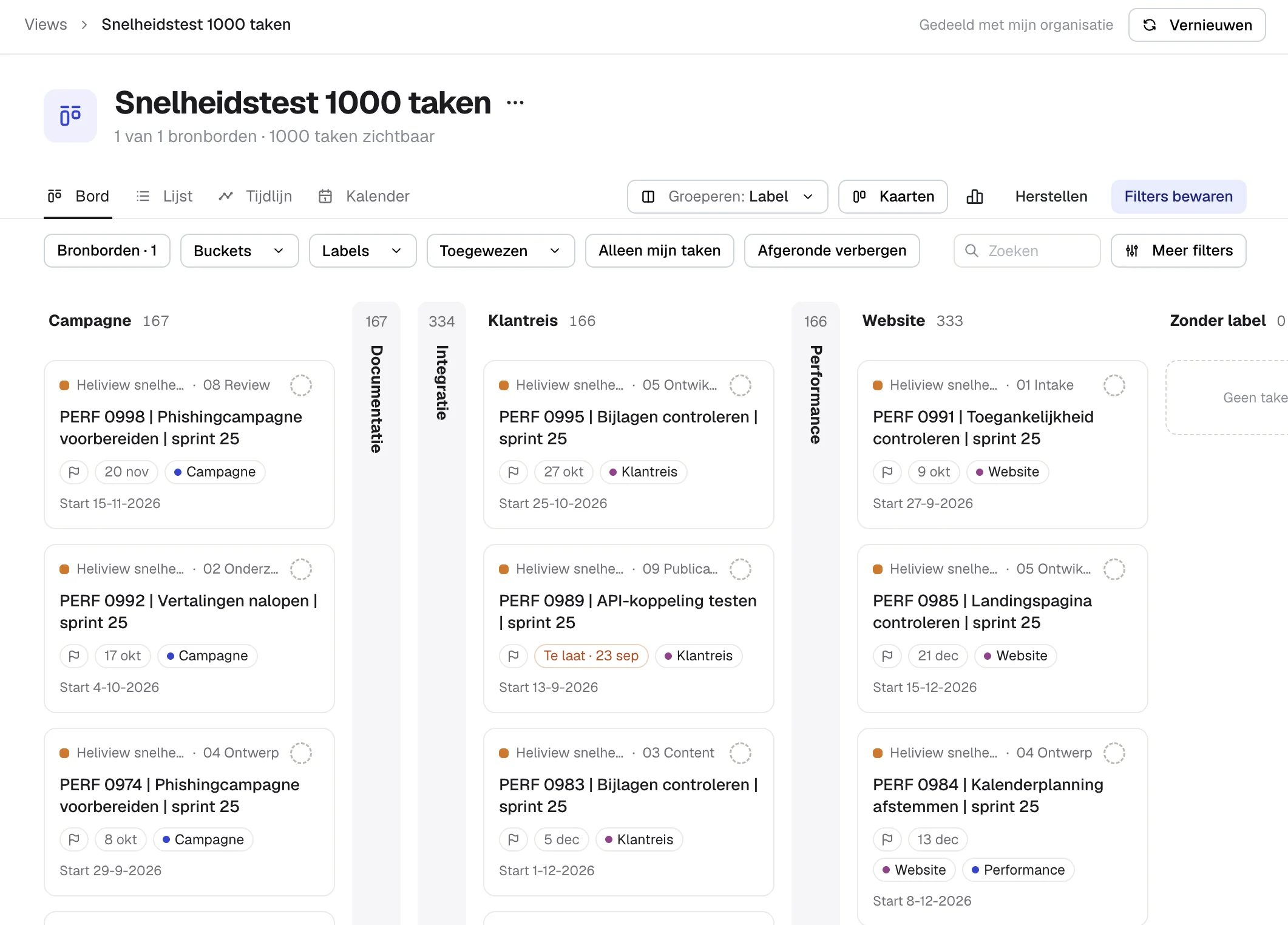Switch to the Tijdlijn tab
Screen dimensions: 1288x925
tap(256, 197)
